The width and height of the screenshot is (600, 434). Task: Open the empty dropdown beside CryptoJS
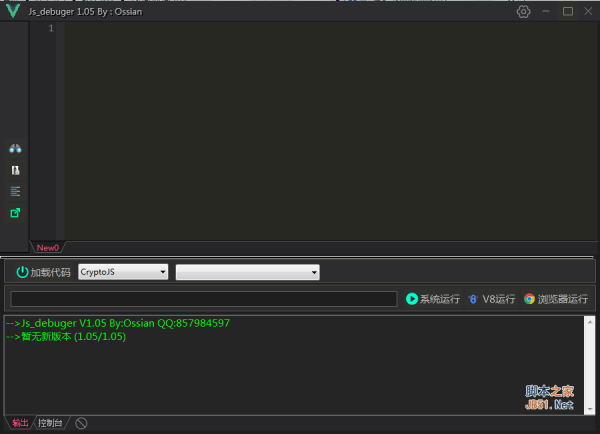(x=248, y=272)
